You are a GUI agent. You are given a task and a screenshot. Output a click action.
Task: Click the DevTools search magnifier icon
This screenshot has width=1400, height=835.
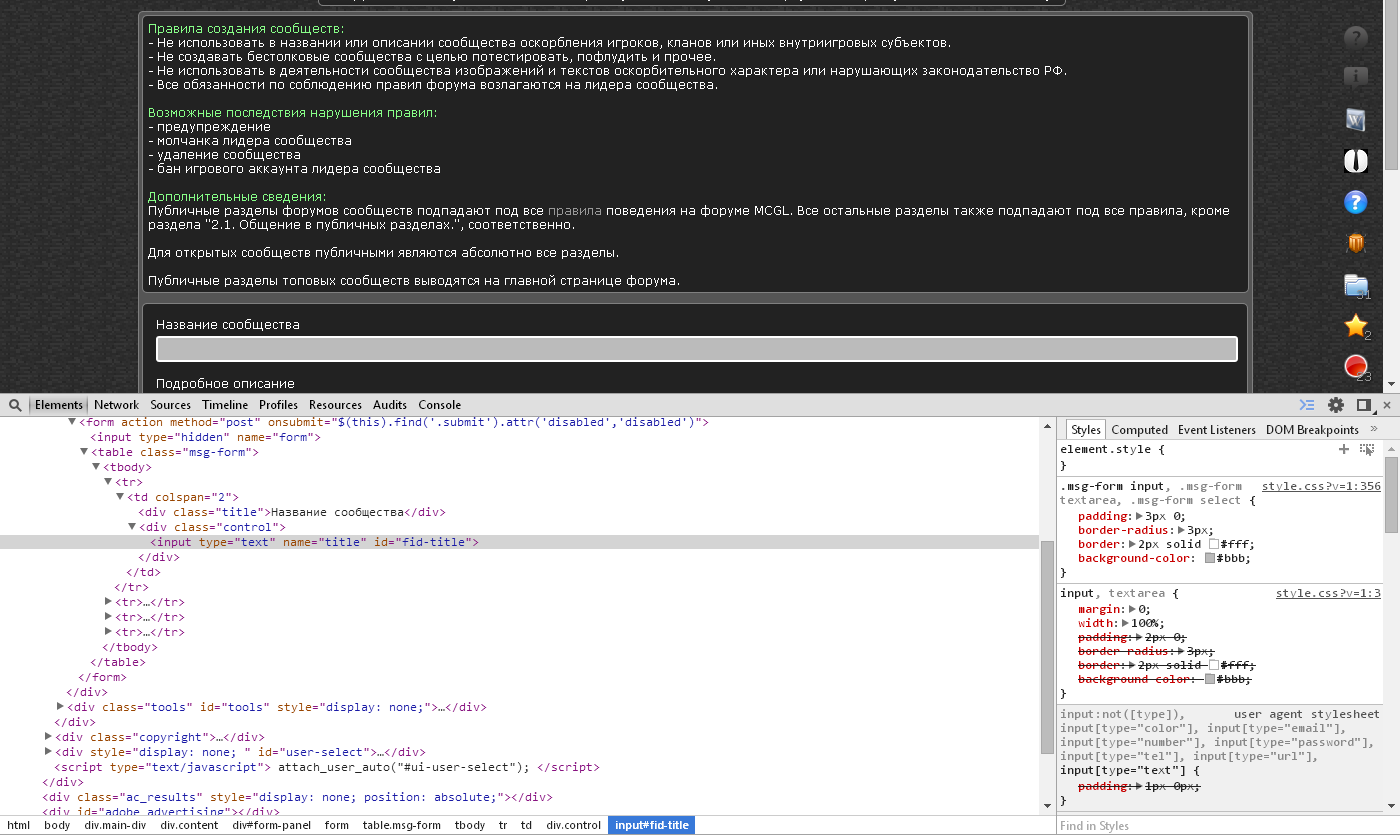pyautogui.click(x=16, y=405)
